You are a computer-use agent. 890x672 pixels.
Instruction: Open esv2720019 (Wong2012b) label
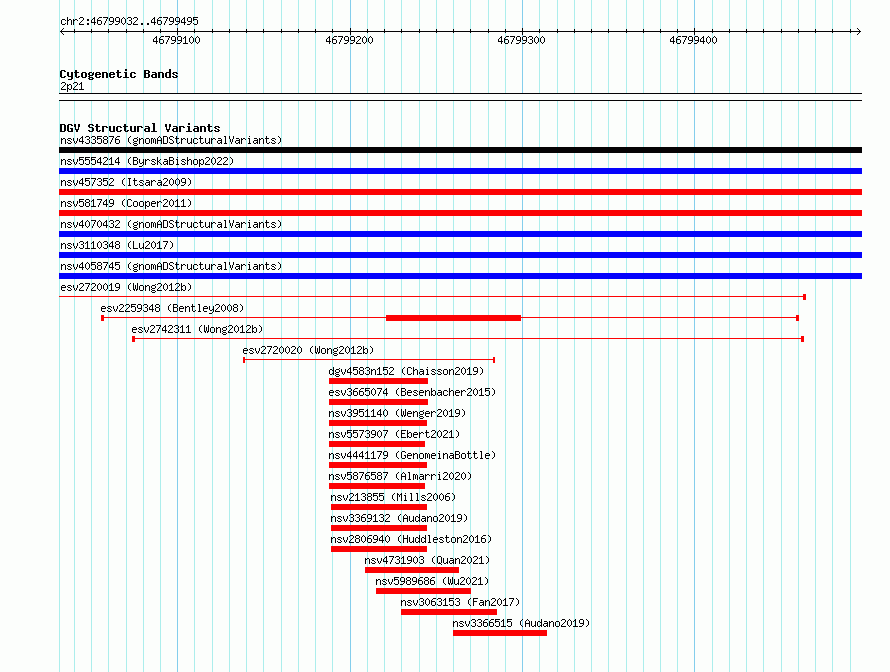[x=126, y=287]
